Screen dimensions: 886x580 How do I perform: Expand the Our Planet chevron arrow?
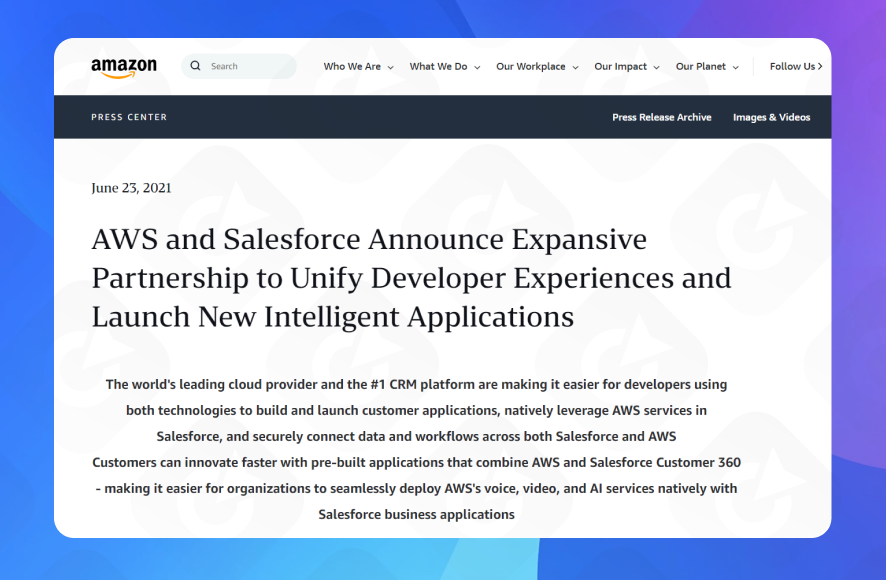tap(736, 68)
